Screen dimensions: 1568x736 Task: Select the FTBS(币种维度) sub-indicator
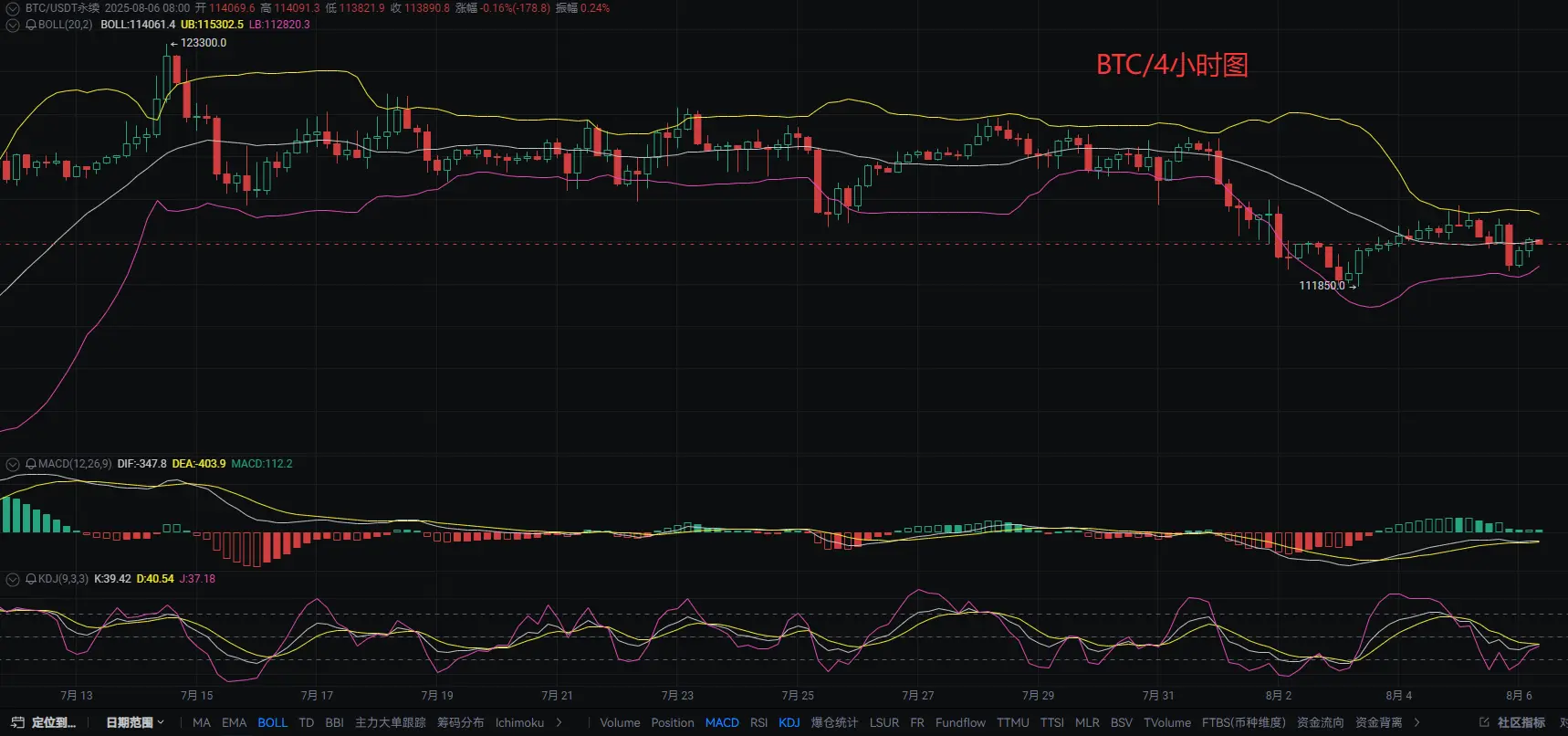pos(1244,722)
